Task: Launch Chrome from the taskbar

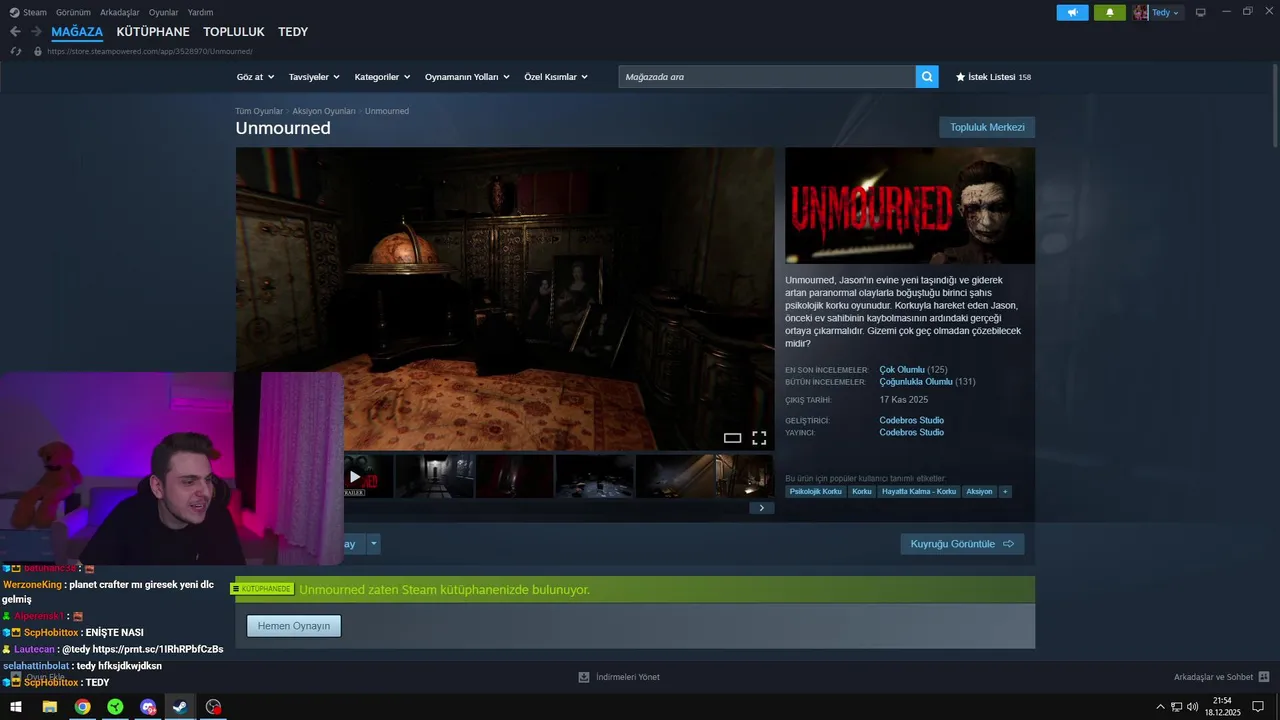Action: tap(83, 707)
